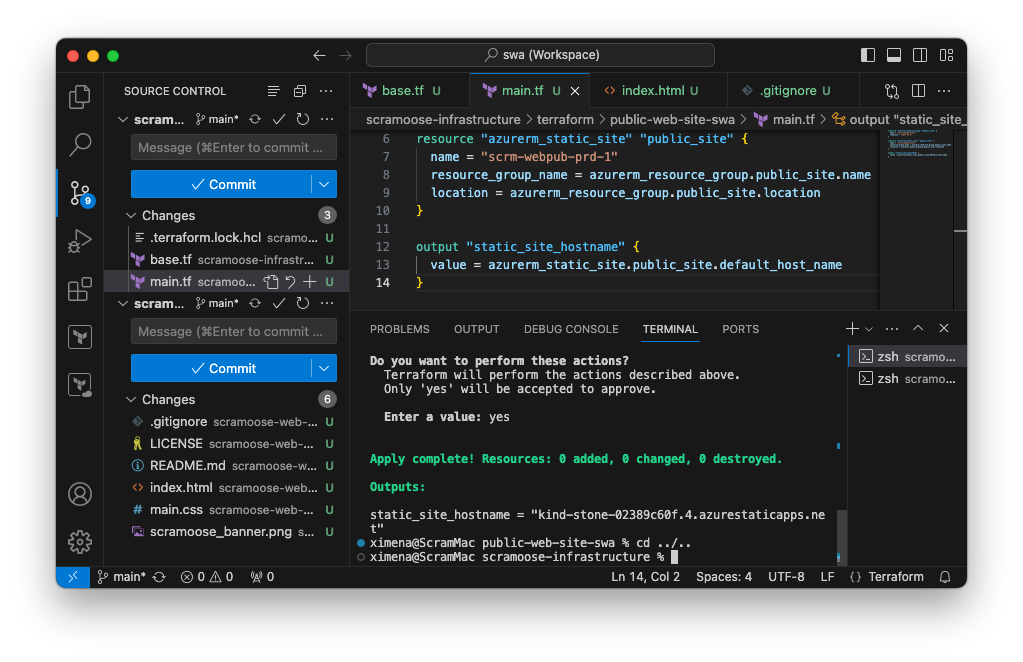Go back using navigation arrow

[x=319, y=55]
